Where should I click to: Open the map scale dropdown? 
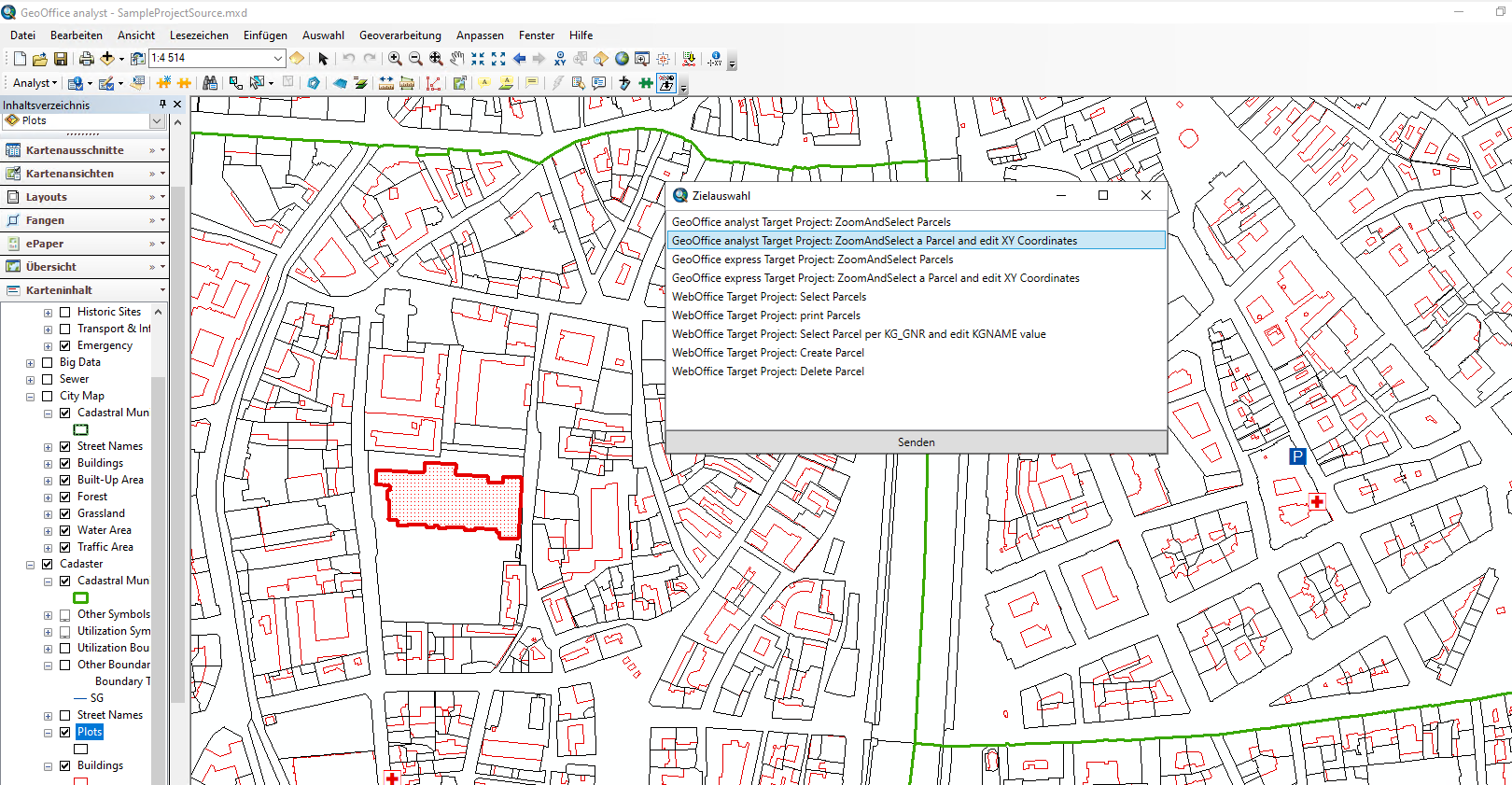coord(277,58)
